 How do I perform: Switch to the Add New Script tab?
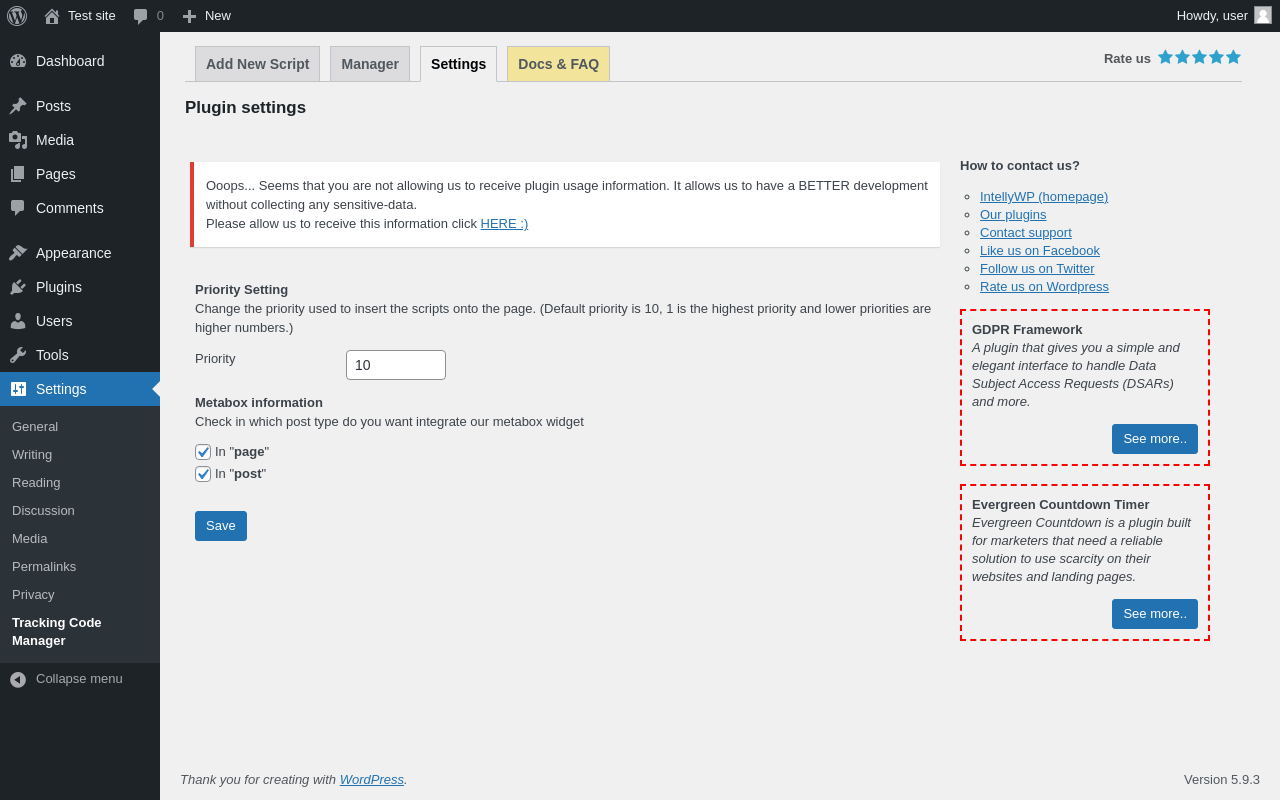point(257,64)
